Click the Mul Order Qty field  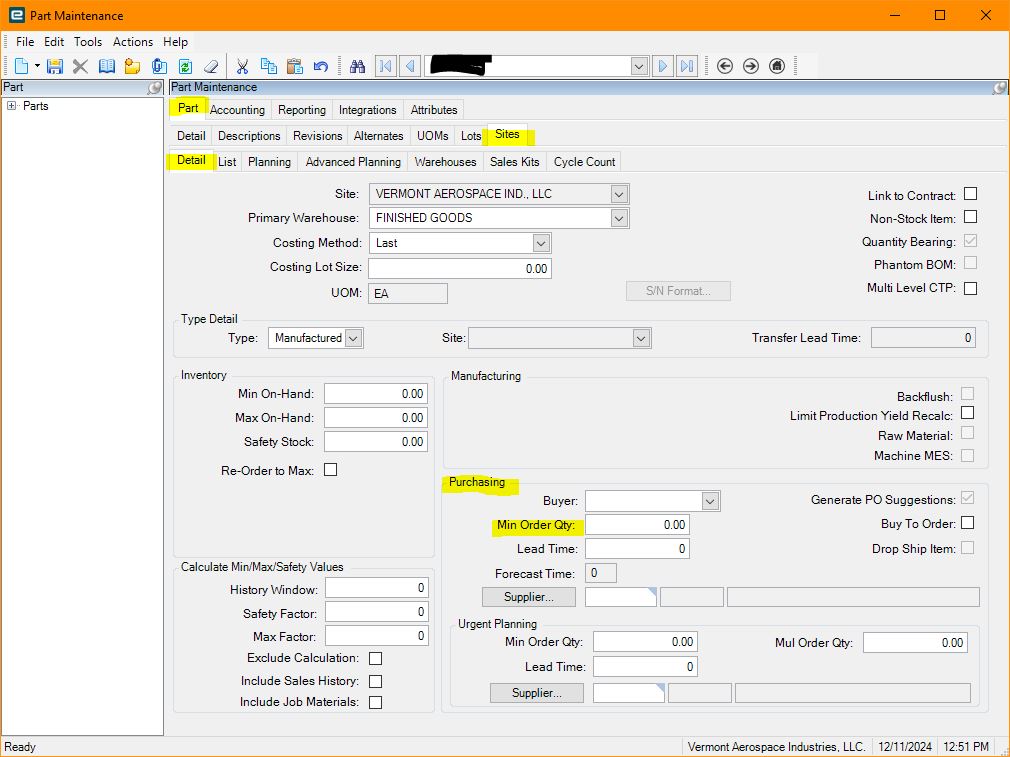915,642
